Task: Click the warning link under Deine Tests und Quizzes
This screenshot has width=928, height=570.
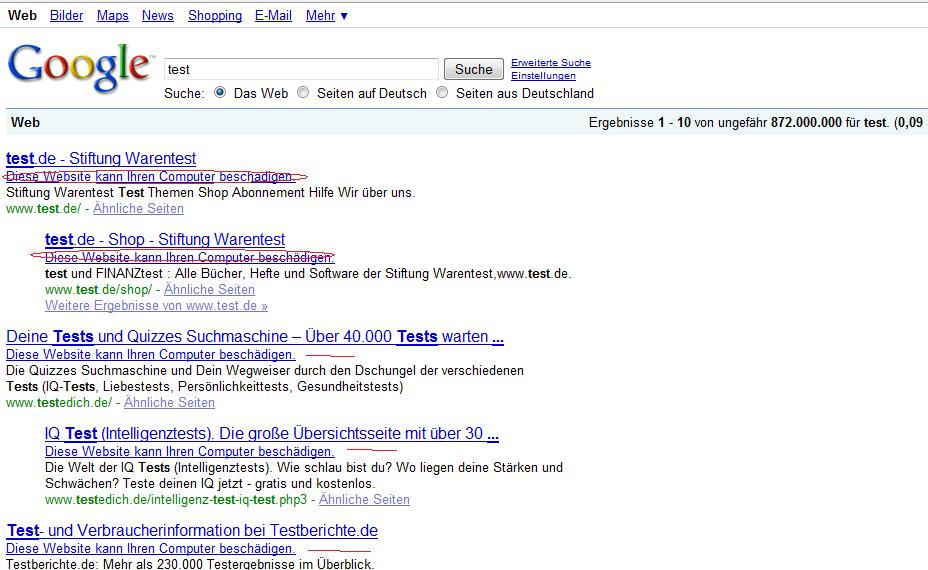Action: (150, 355)
